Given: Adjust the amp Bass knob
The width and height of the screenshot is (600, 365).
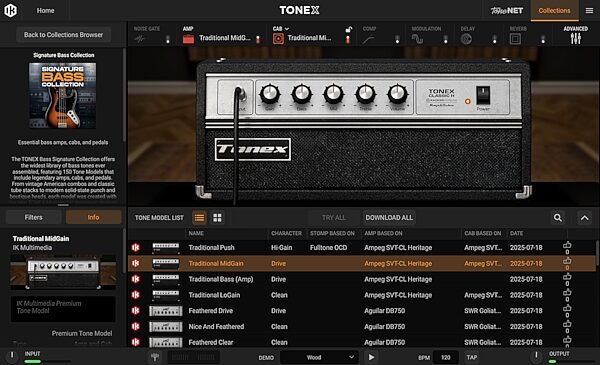Looking at the screenshot, I should click(302, 94).
